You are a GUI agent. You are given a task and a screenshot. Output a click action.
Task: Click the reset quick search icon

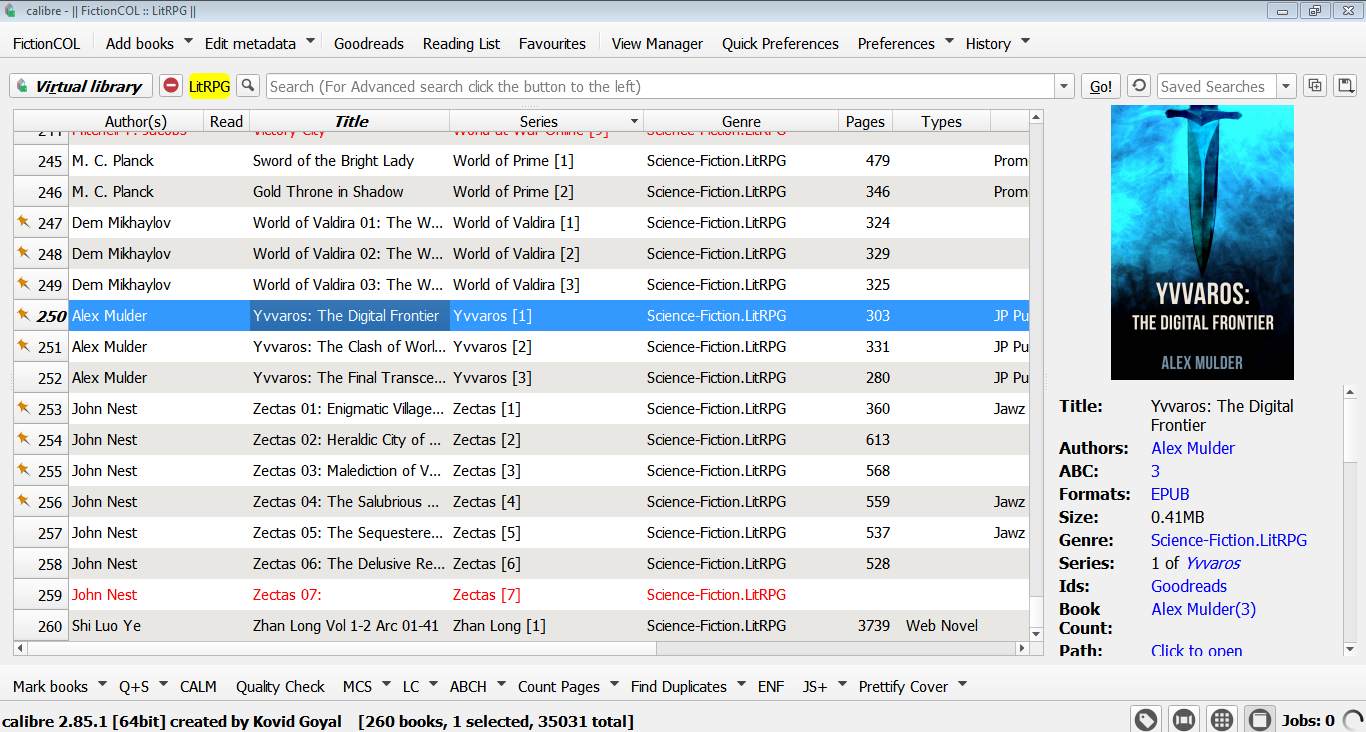pyautogui.click(x=1139, y=86)
